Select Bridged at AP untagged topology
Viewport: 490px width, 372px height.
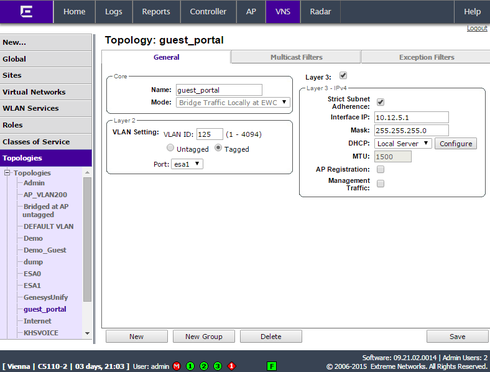pyautogui.click(x=46, y=210)
